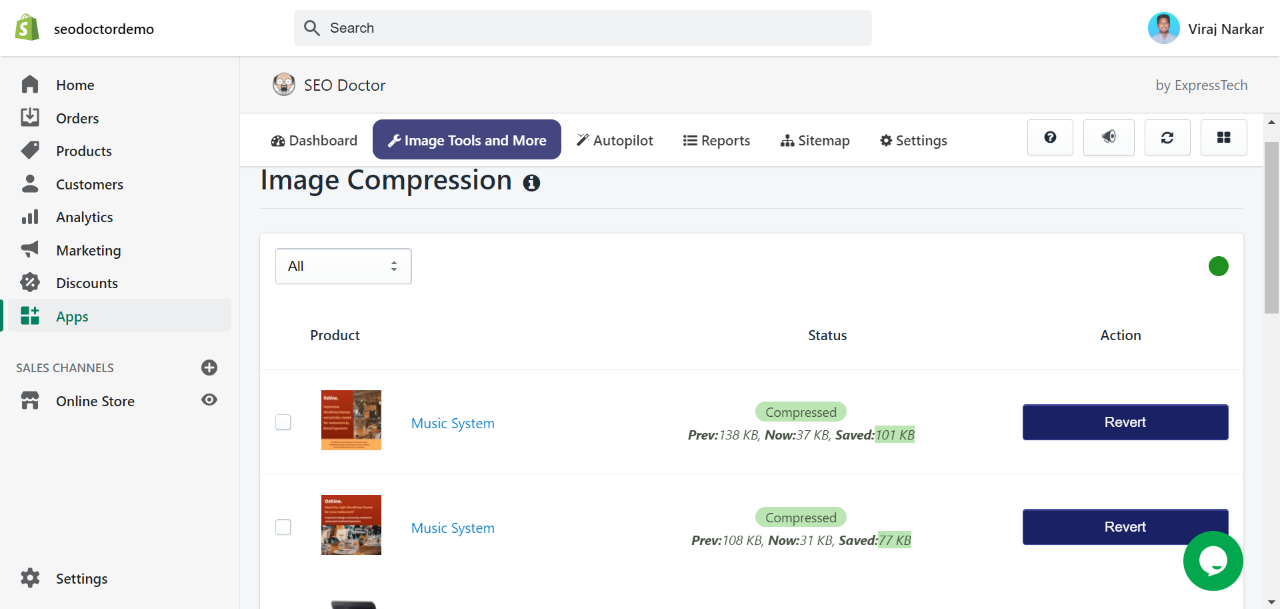The height and width of the screenshot is (609, 1280).
Task: Switch to the Autopilot tab
Action: click(615, 140)
